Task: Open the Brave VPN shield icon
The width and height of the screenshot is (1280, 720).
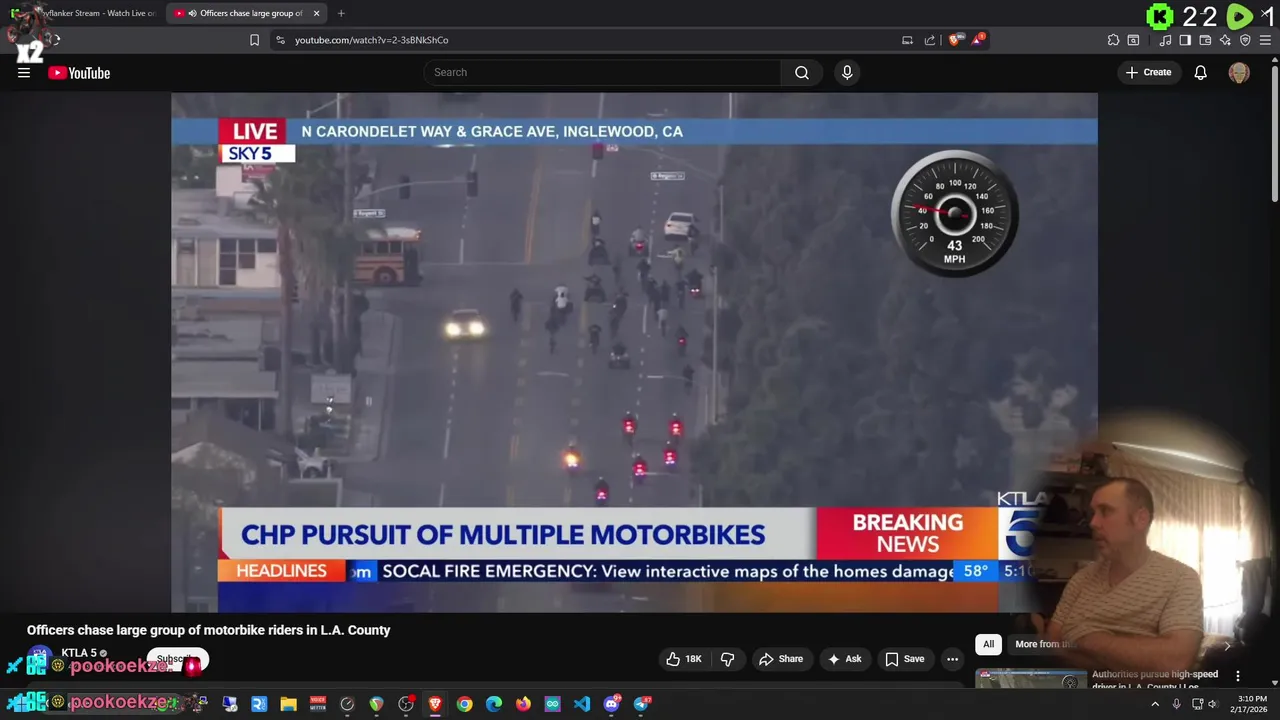Action: click(1245, 40)
